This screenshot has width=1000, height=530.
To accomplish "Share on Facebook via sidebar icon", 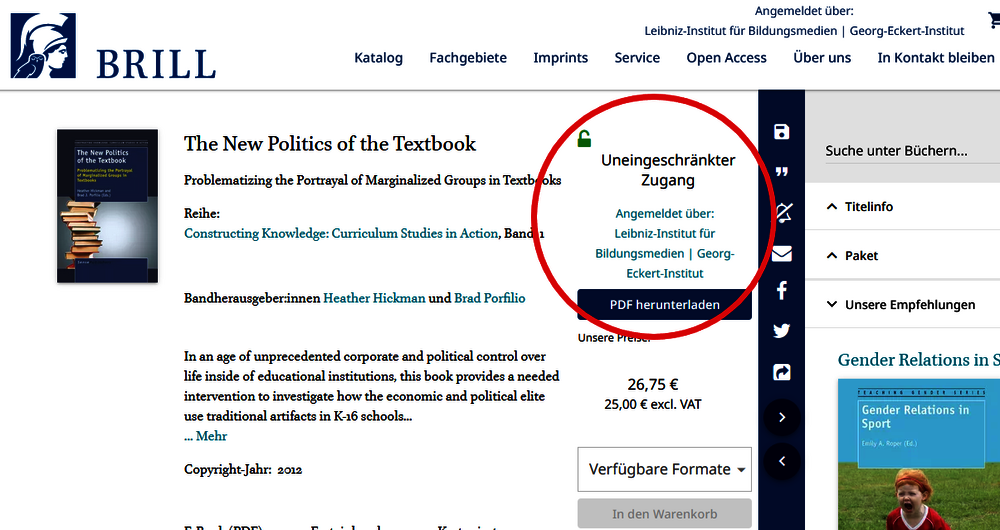I will [782, 291].
